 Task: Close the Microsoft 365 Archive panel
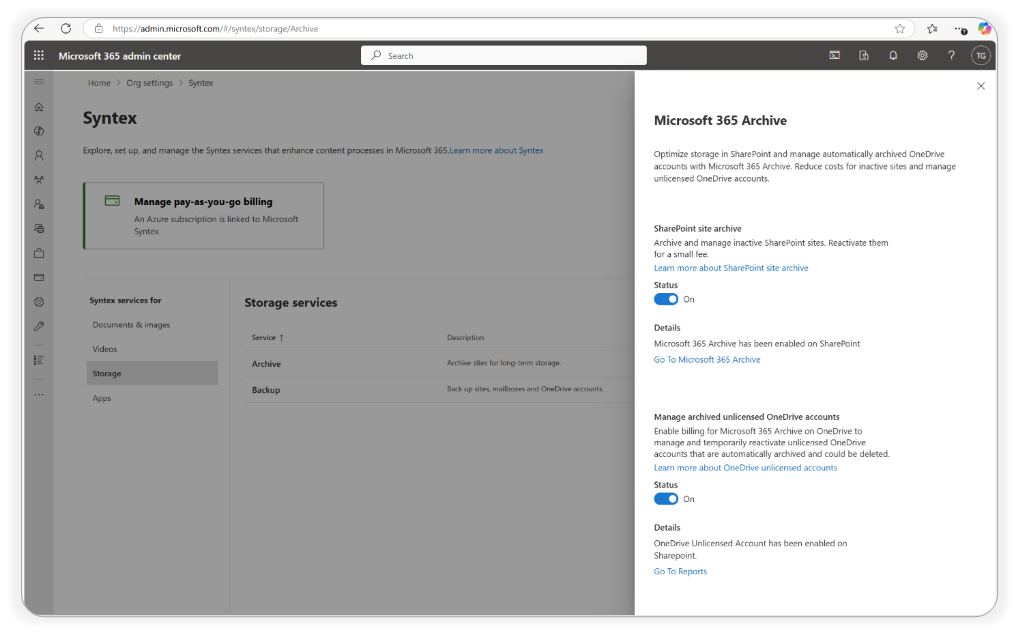pyautogui.click(x=981, y=86)
